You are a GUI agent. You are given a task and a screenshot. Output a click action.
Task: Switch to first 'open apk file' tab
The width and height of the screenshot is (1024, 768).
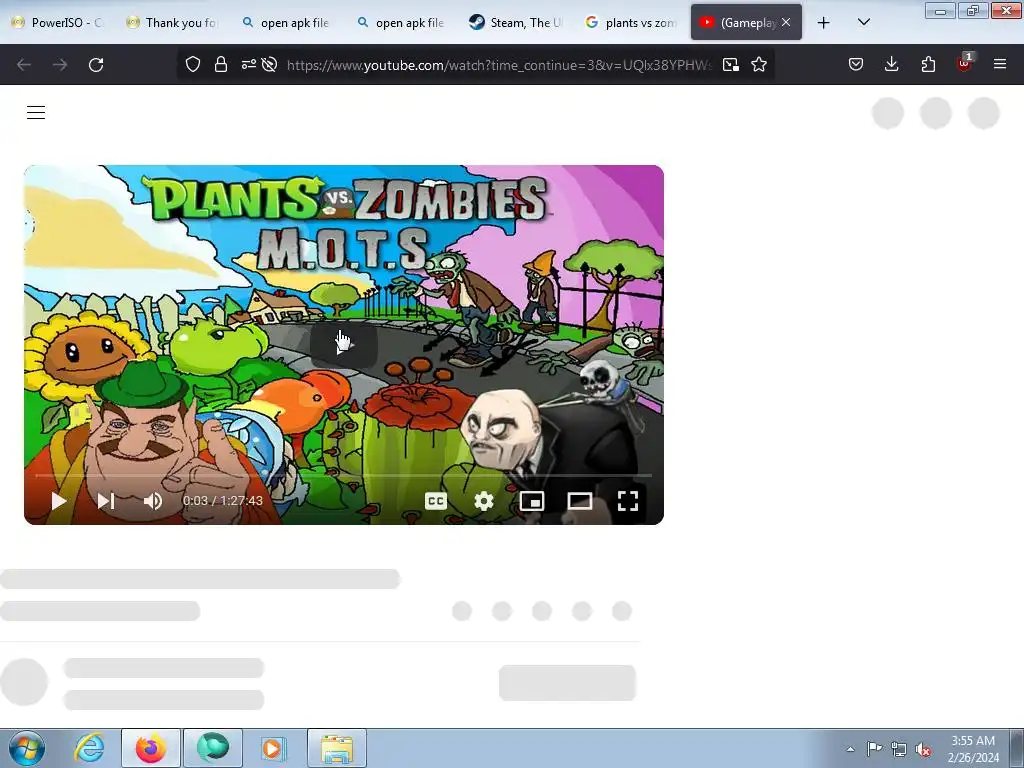[x=287, y=22]
